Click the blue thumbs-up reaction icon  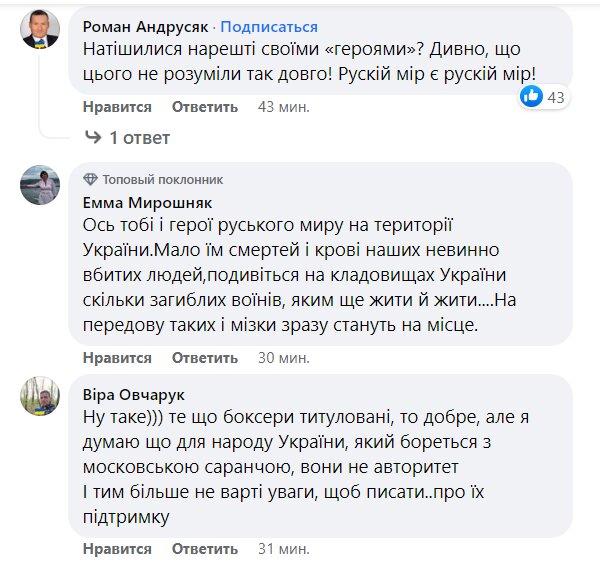coord(531,97)
